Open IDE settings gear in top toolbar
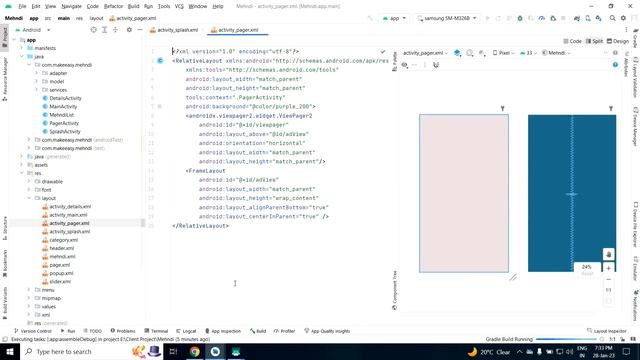Viewport: 640px width, 360px height. point(623,18)
